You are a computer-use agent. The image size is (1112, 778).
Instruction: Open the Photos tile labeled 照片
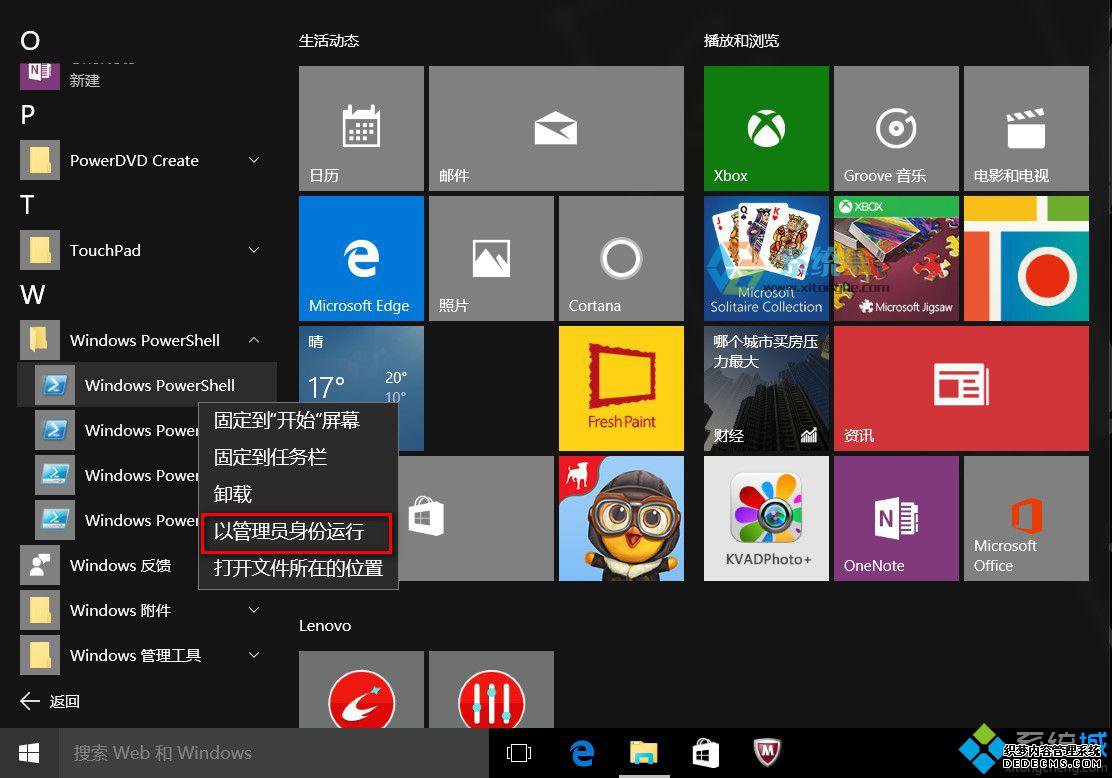[x=491, y=258]
